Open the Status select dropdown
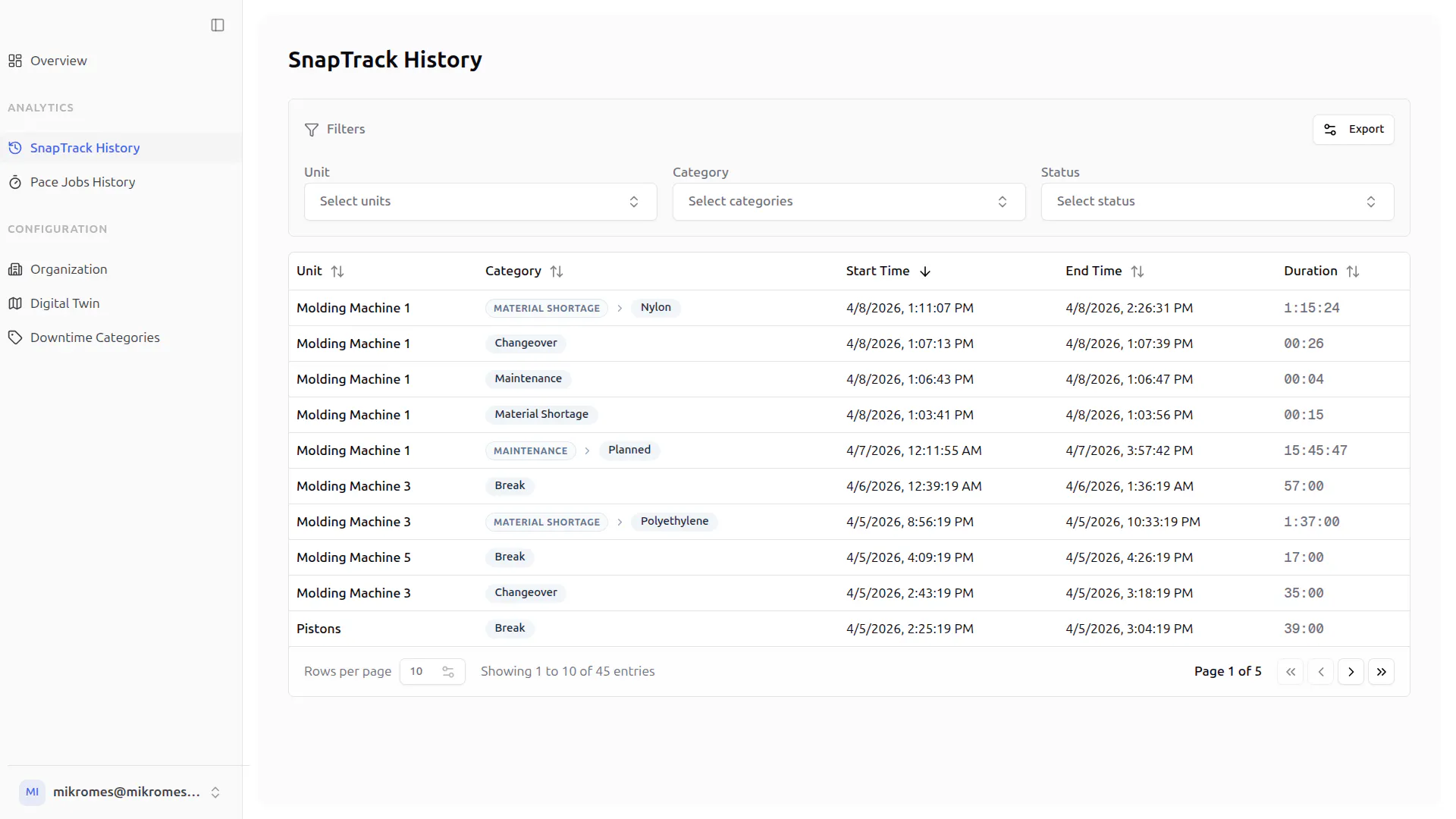The image size is (1456, 819). [1218, 202]
